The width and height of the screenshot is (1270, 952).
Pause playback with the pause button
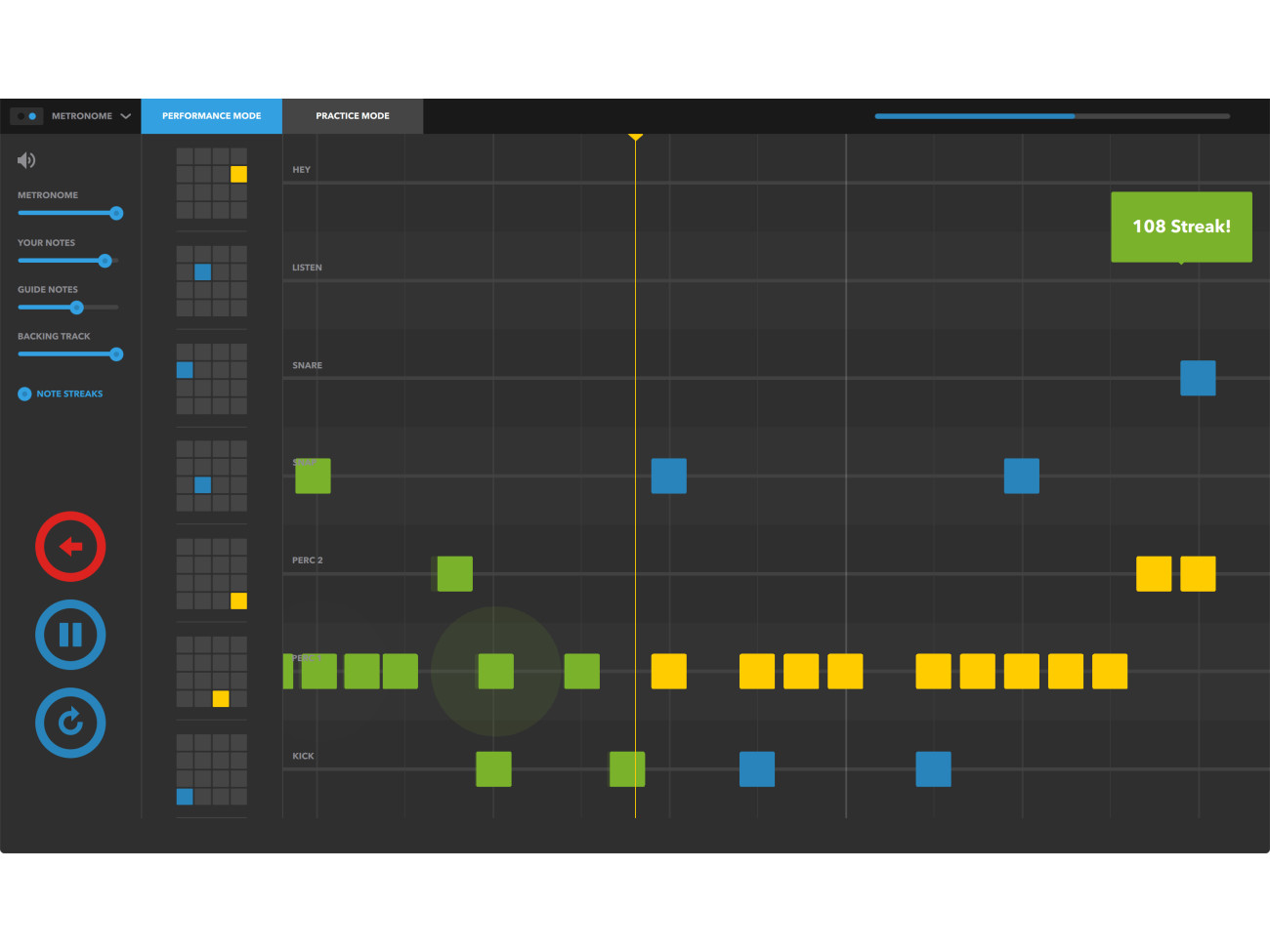click(70, 635)
